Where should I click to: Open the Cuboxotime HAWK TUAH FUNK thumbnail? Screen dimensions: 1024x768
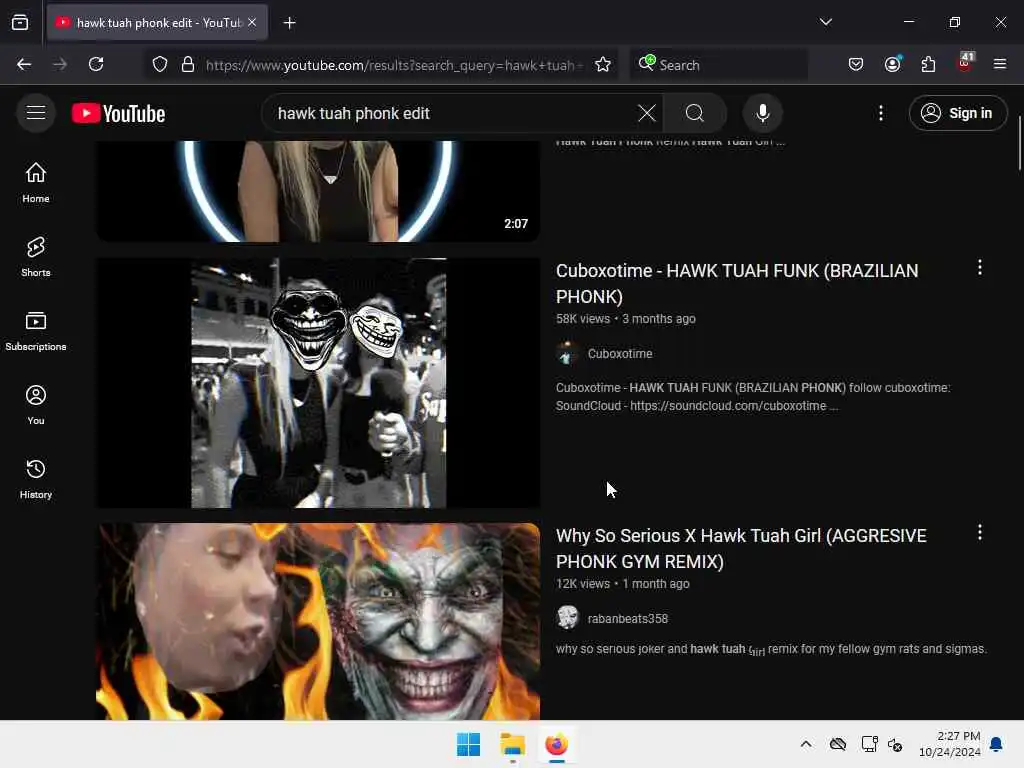click(318, 383)
